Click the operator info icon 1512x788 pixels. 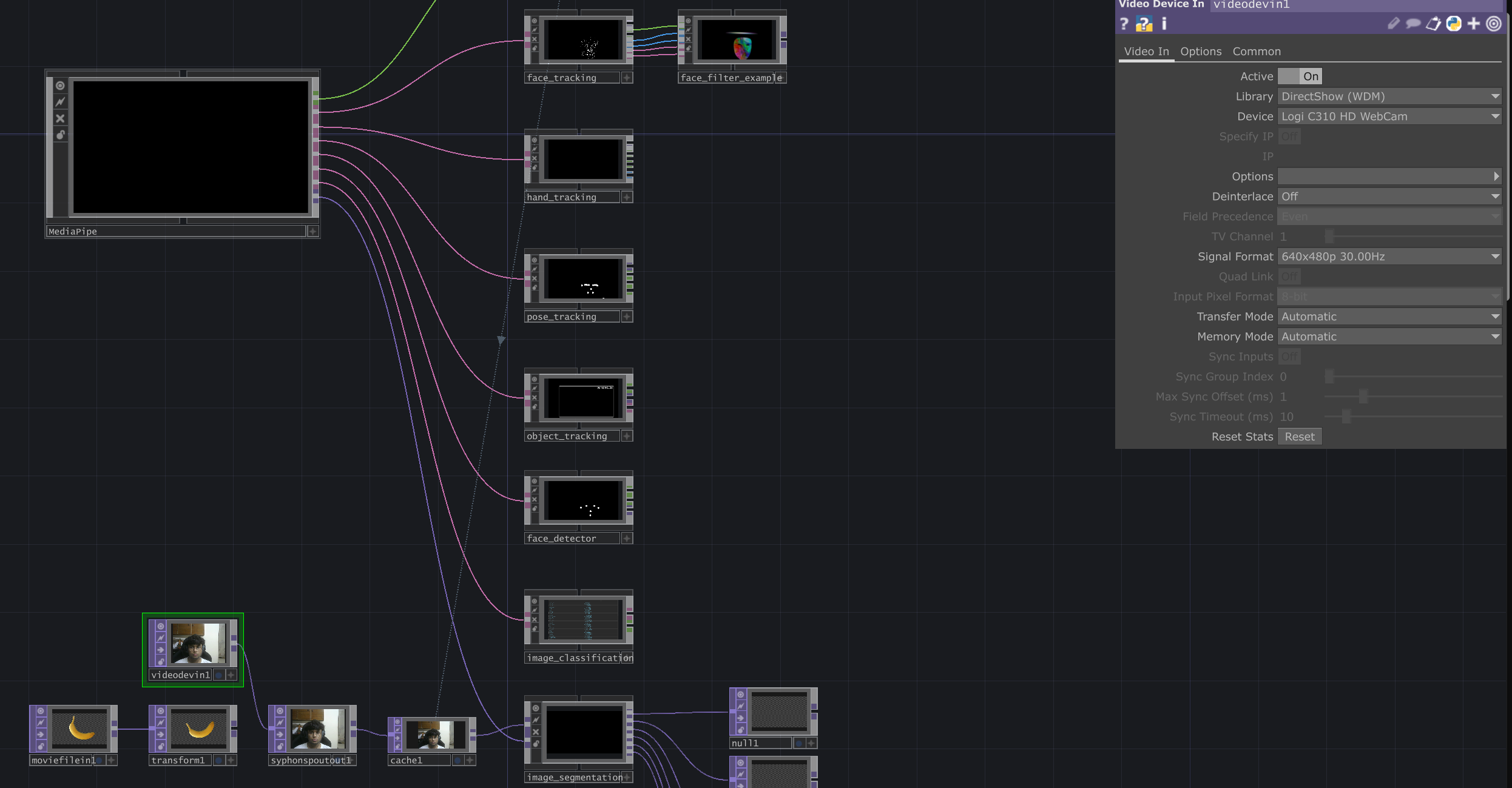[1164, 24]
